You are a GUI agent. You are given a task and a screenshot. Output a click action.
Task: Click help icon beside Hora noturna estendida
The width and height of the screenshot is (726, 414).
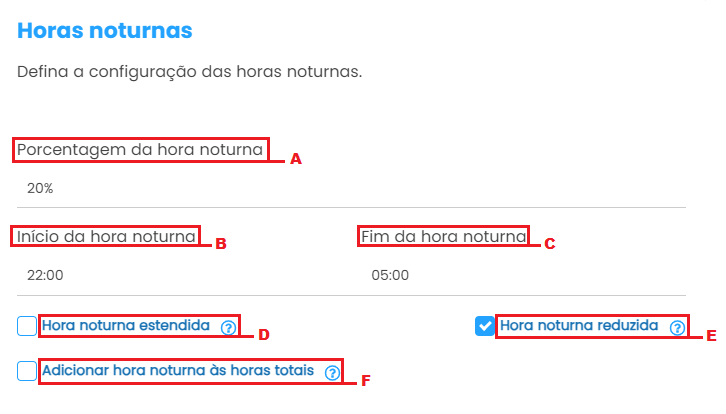click(229, 327)
